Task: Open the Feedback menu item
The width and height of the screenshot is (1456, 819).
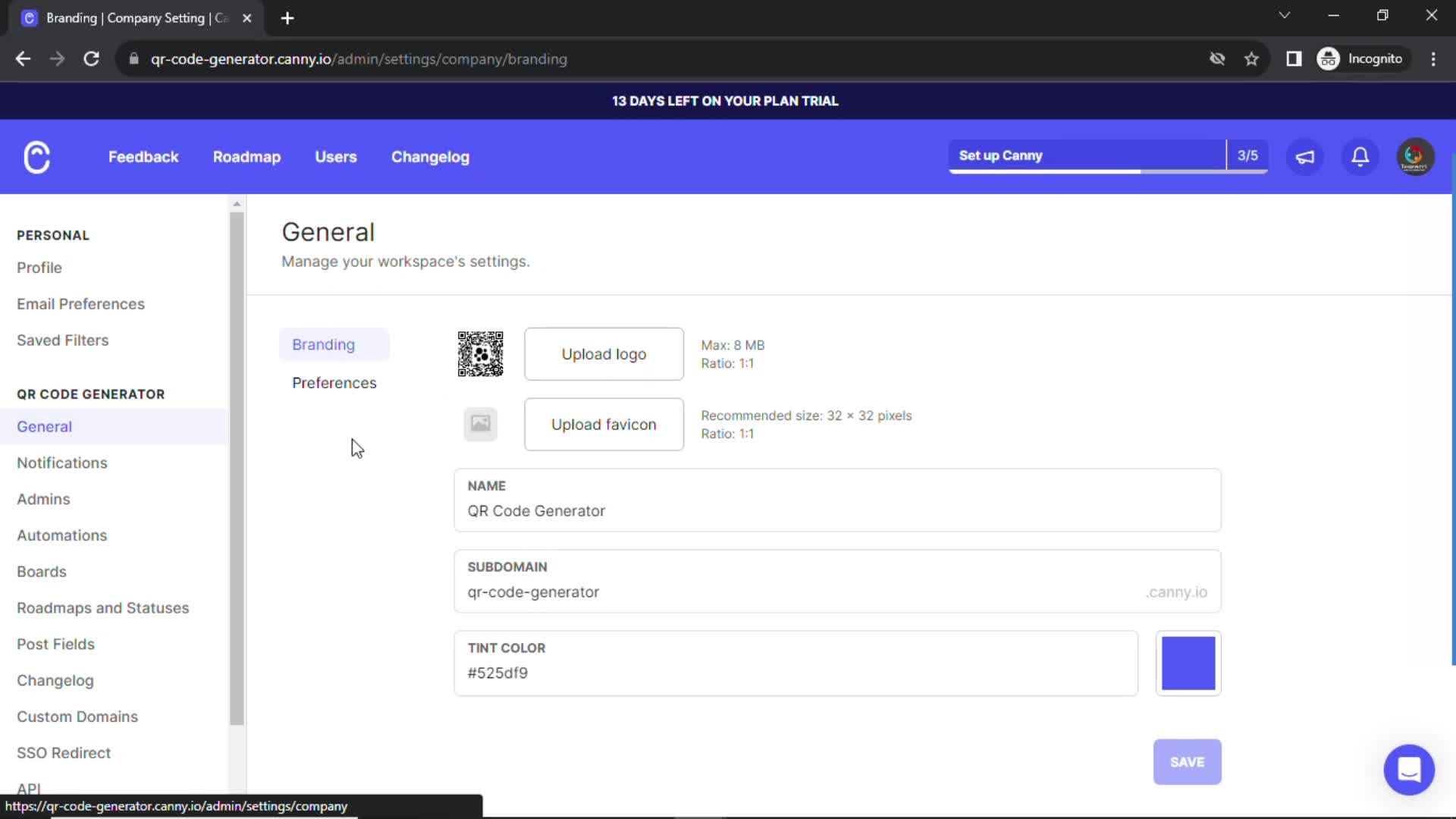Action: click(x=143, y=157)
